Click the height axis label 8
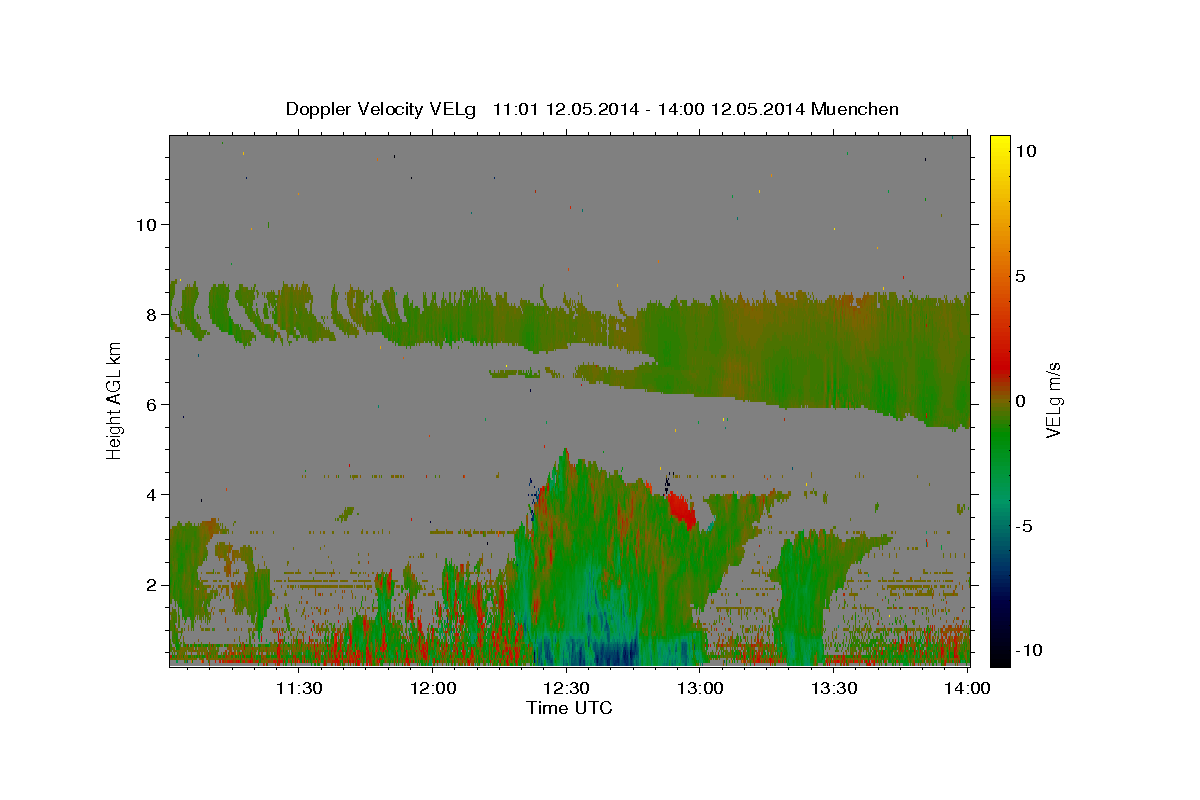The height and width of the screenshot is (800, 1200). 150,314
